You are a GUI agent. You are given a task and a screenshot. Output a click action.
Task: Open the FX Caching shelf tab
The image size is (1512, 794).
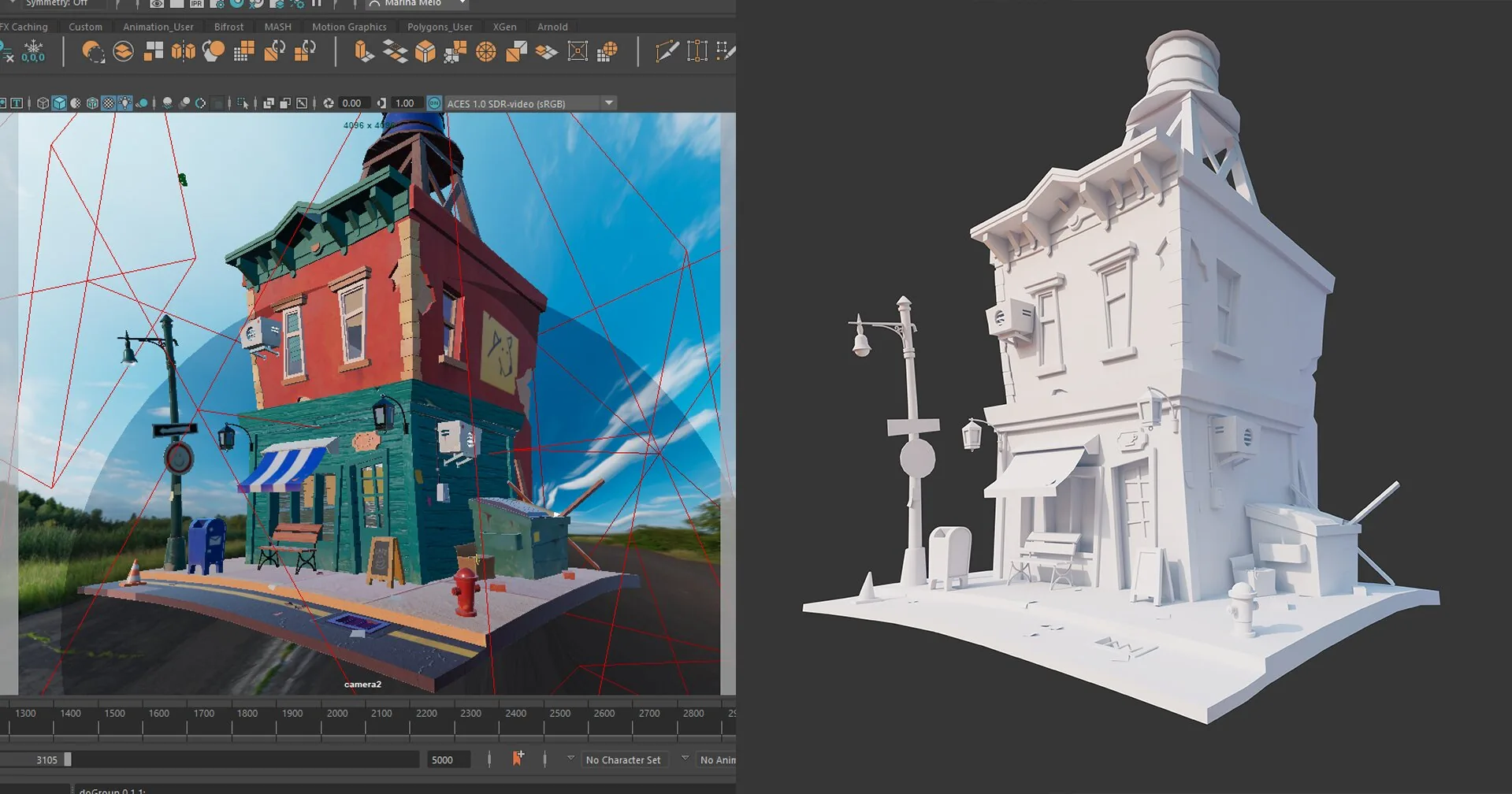point(25,27)
